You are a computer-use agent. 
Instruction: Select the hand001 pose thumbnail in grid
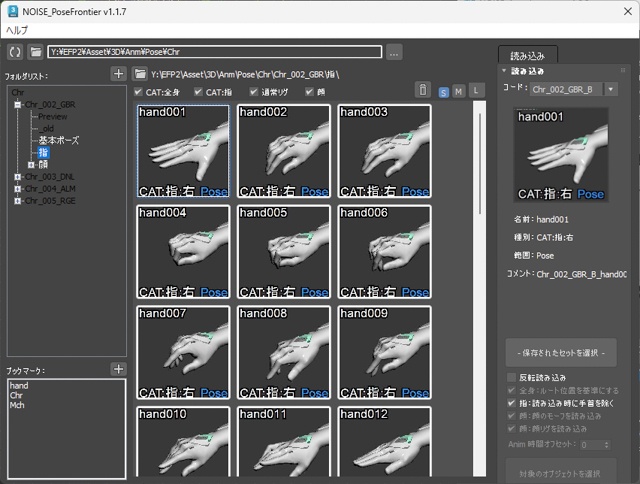coord(183,151)
